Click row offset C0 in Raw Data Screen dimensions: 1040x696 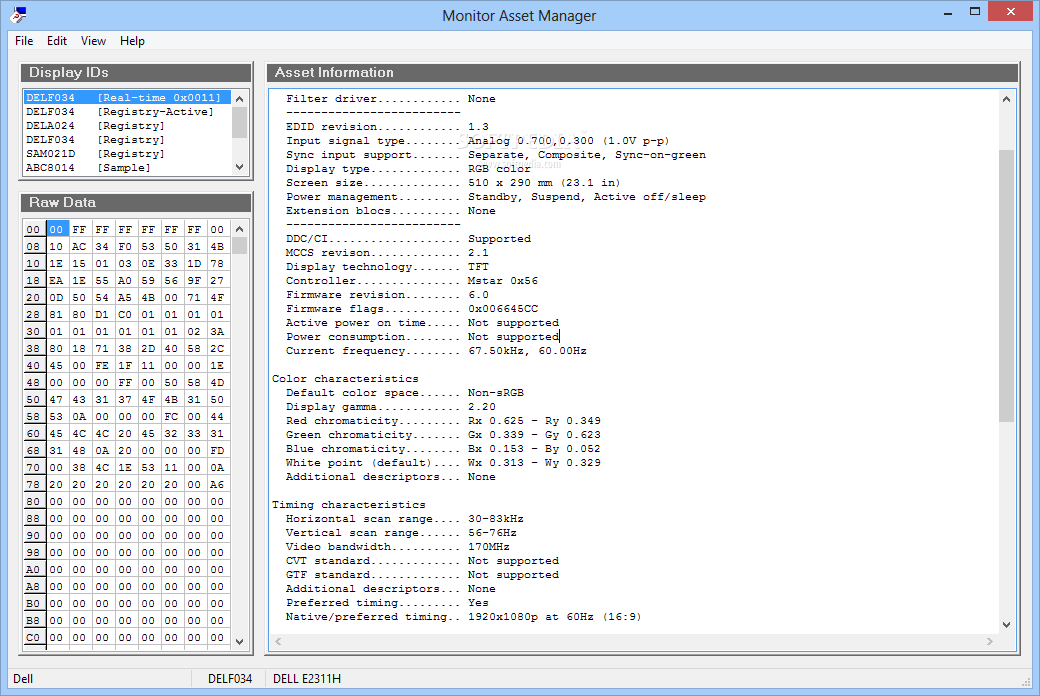(33, 638)
